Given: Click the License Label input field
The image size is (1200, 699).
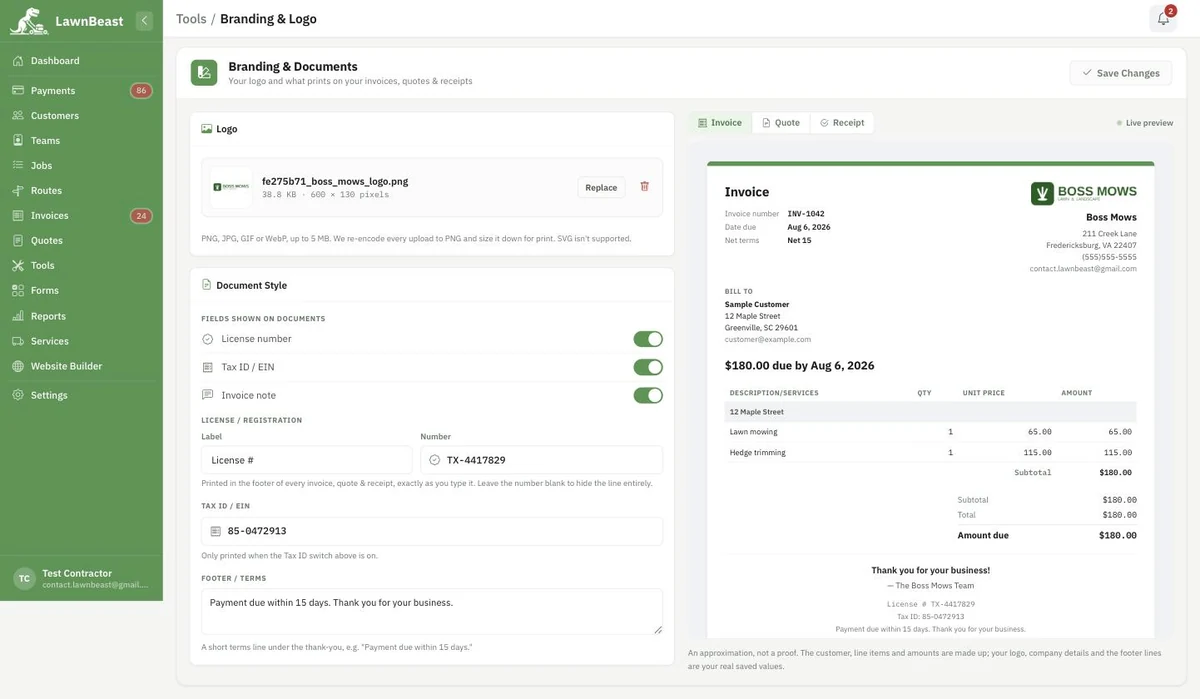Looking at the screenshot, I should [307, 460].
